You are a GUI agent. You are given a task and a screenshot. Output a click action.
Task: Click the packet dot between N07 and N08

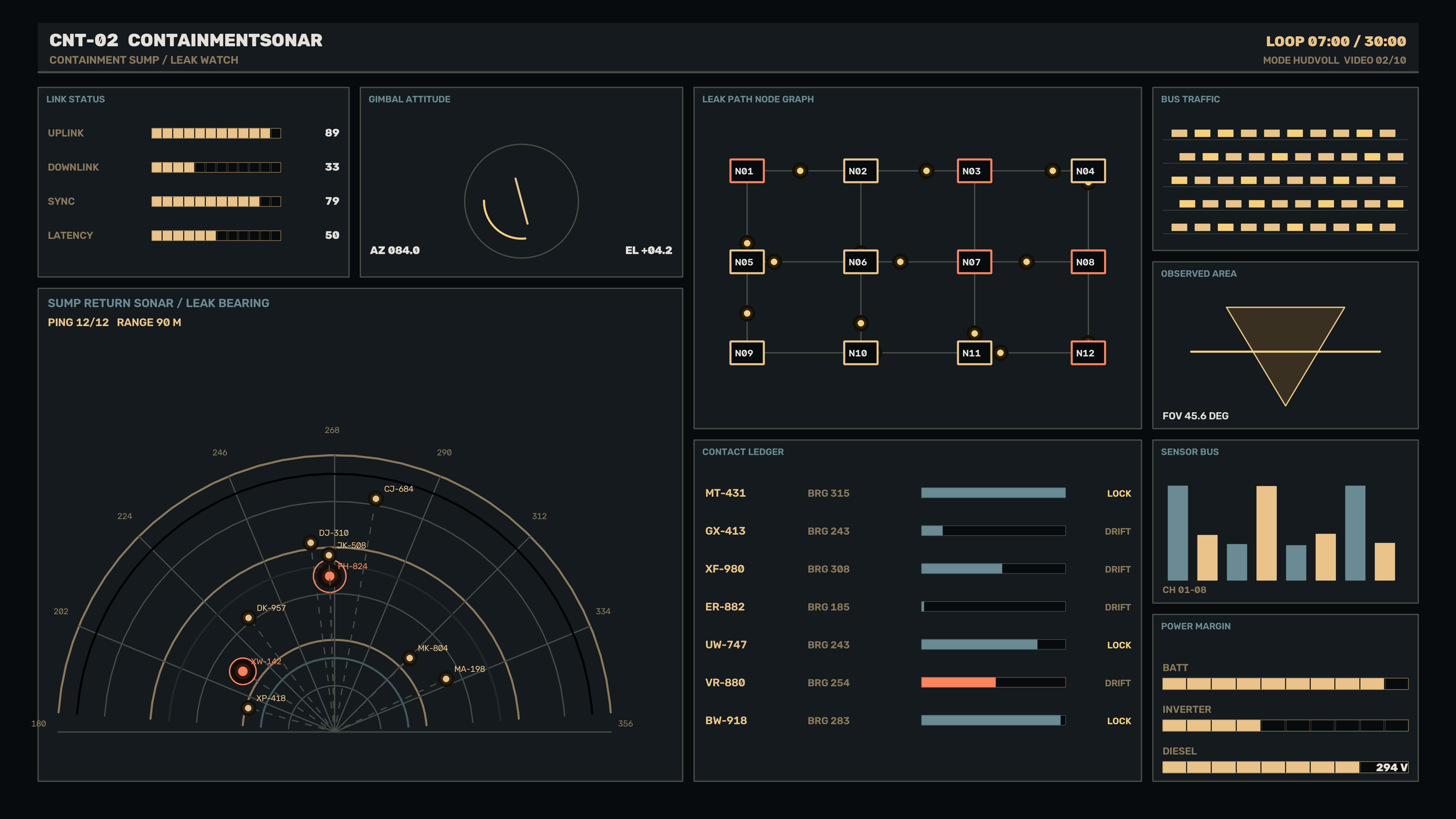pyautogui.click(x=1026, y=262)
